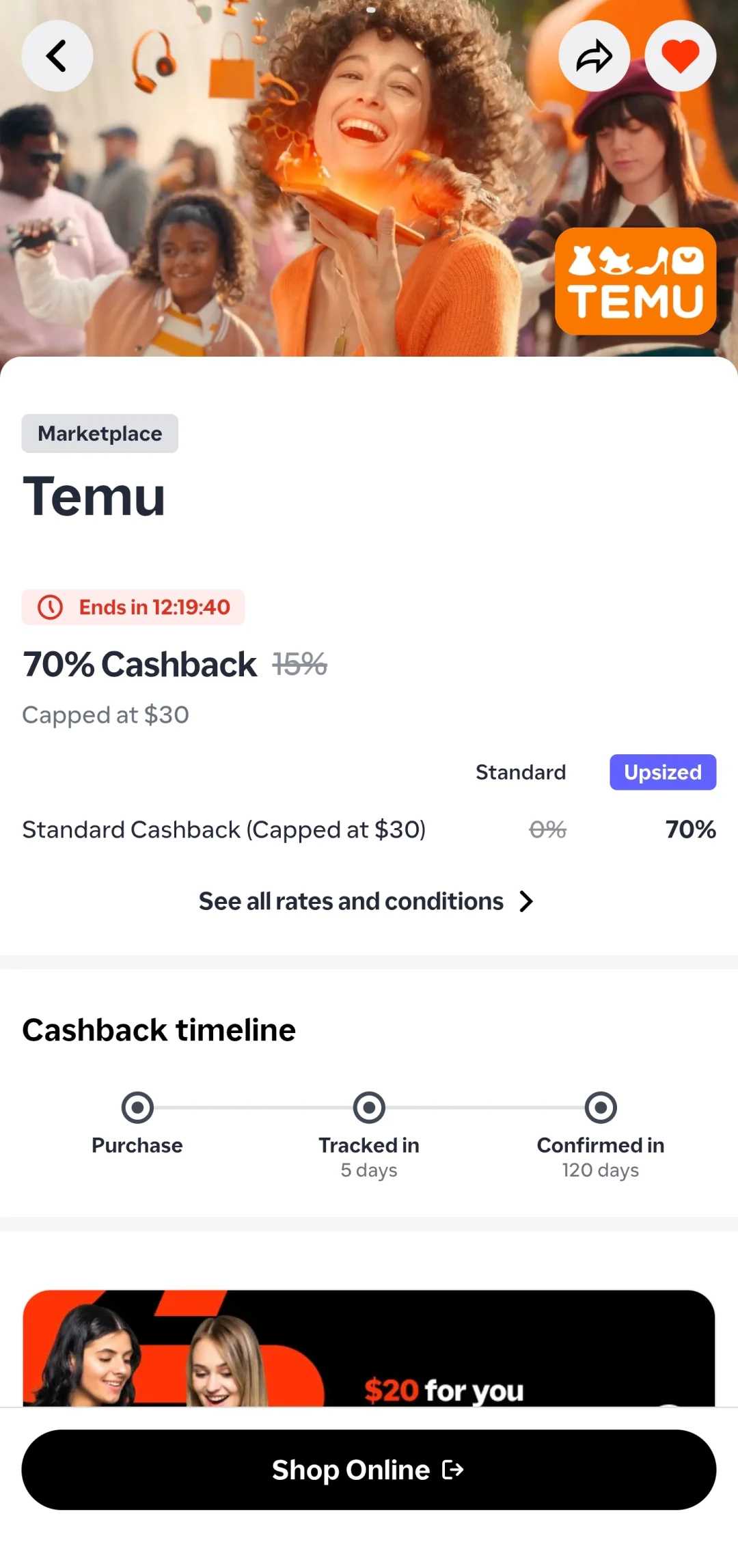
Task: Tap the Temu logo badge
Action: coord(635,281)
